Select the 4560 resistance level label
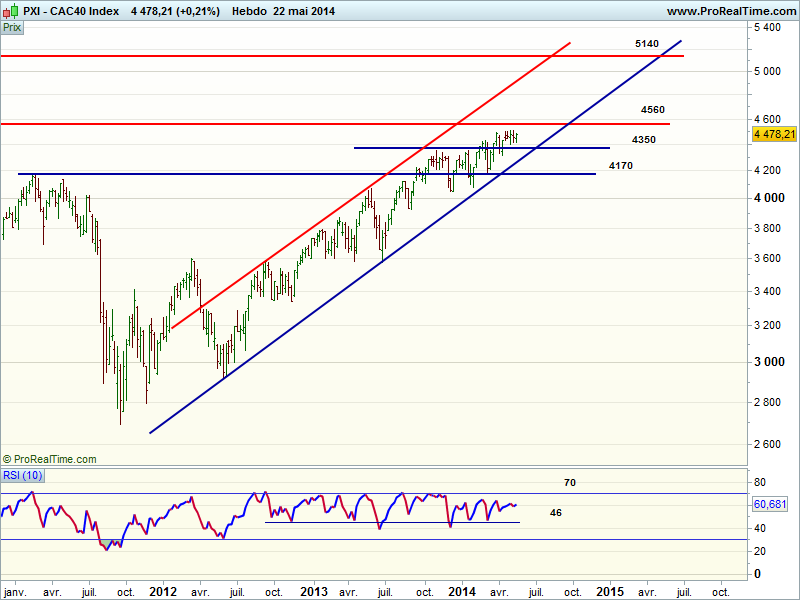This screenshot has height=600, width=800. (653, 110)
